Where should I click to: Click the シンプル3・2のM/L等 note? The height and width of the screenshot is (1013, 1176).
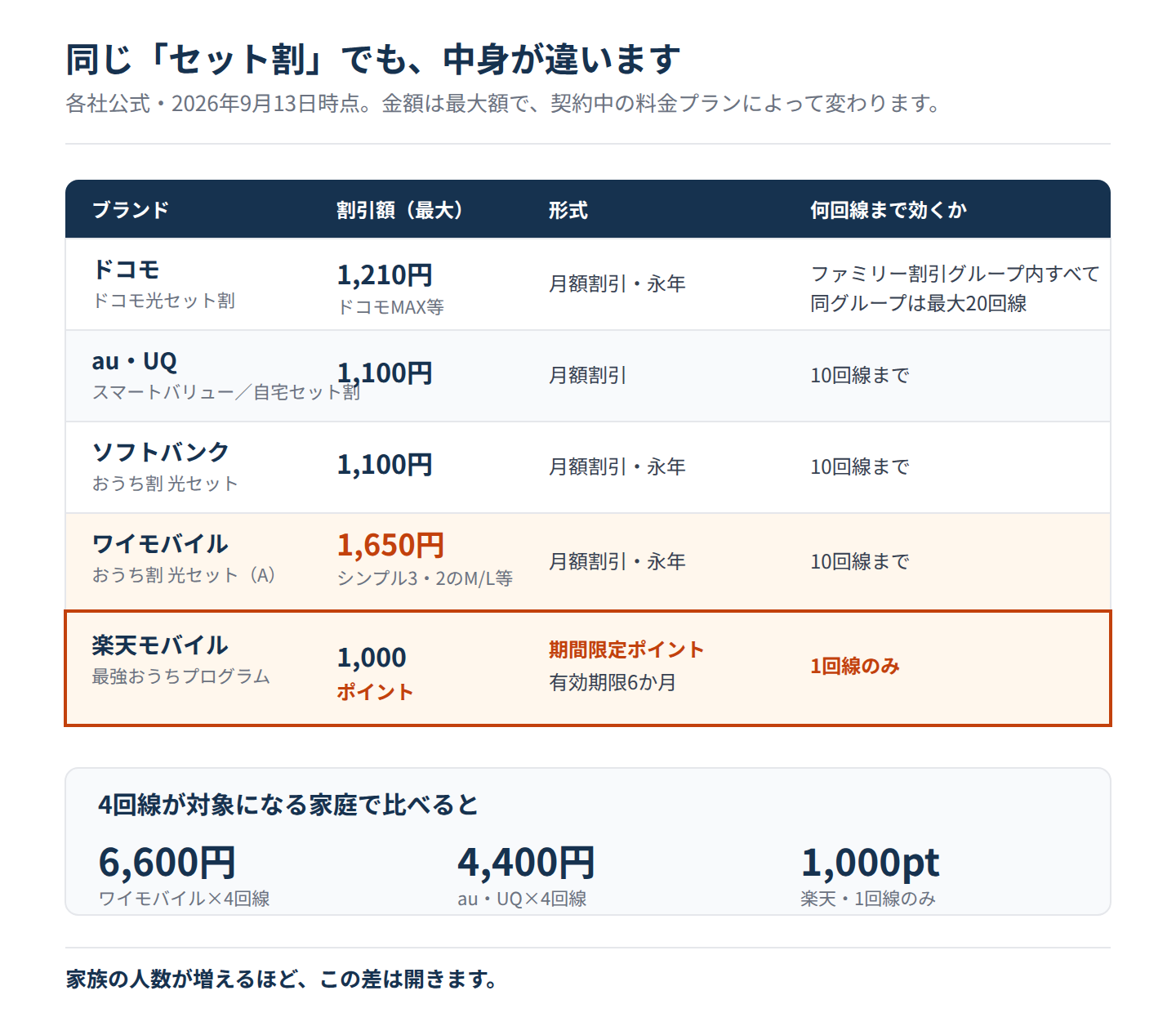tap(425, 578)
